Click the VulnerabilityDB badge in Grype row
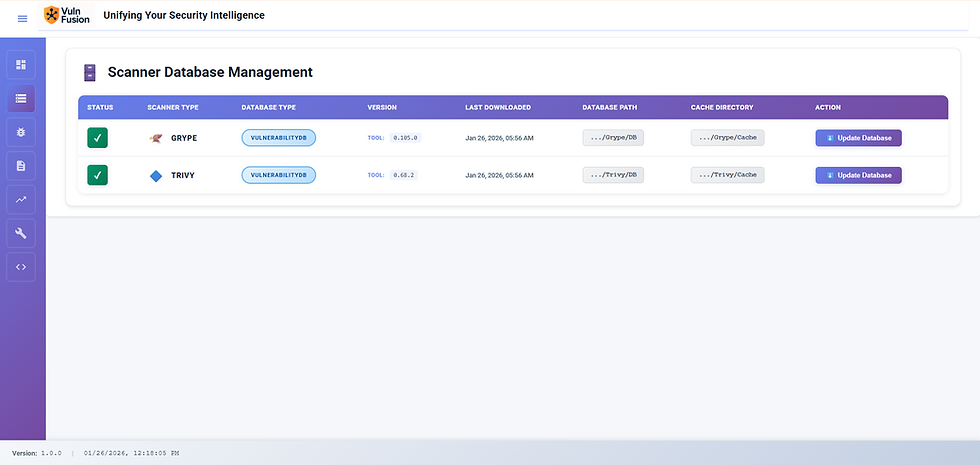Viewport: 980px width, 465px height. (279, 138)
